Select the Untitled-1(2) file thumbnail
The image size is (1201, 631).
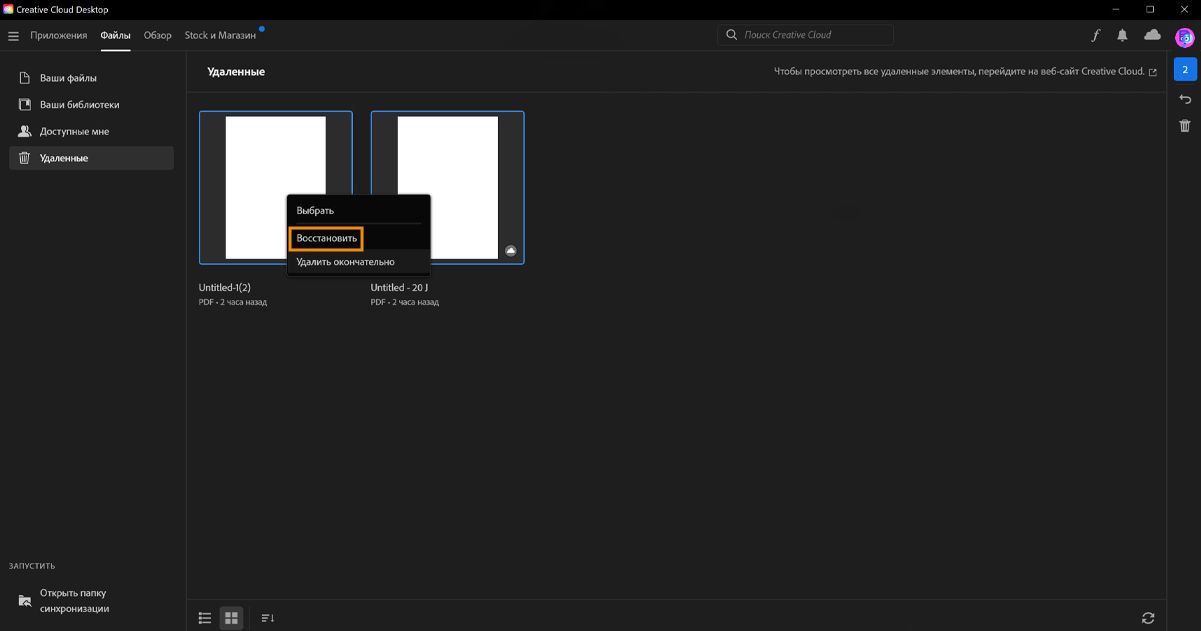click(276, 187)
